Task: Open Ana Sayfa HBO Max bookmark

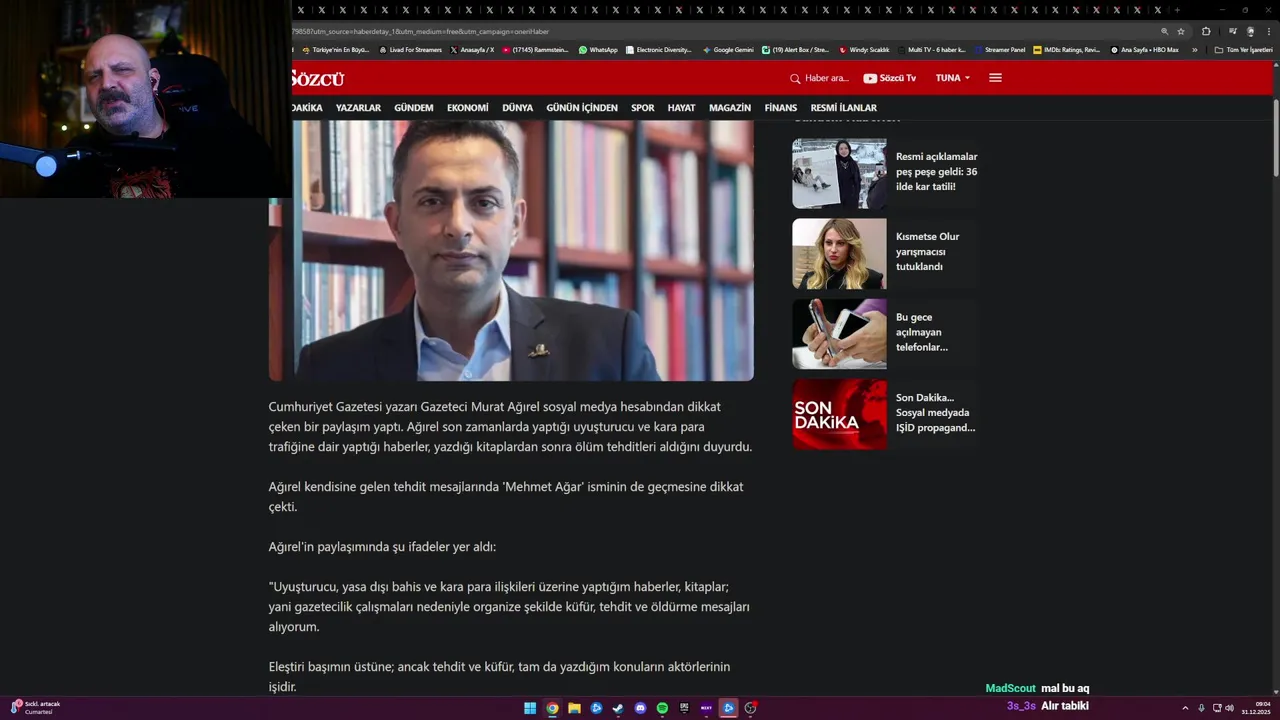Action: coord(1144,50)
